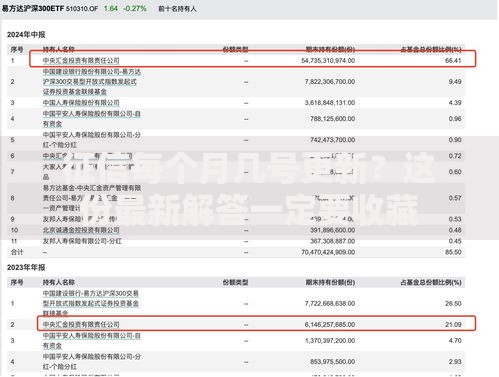The width and height of the screenshot is (499, 377).
Task: Select ratio value 0.72
Action: (x=455, y=156)
